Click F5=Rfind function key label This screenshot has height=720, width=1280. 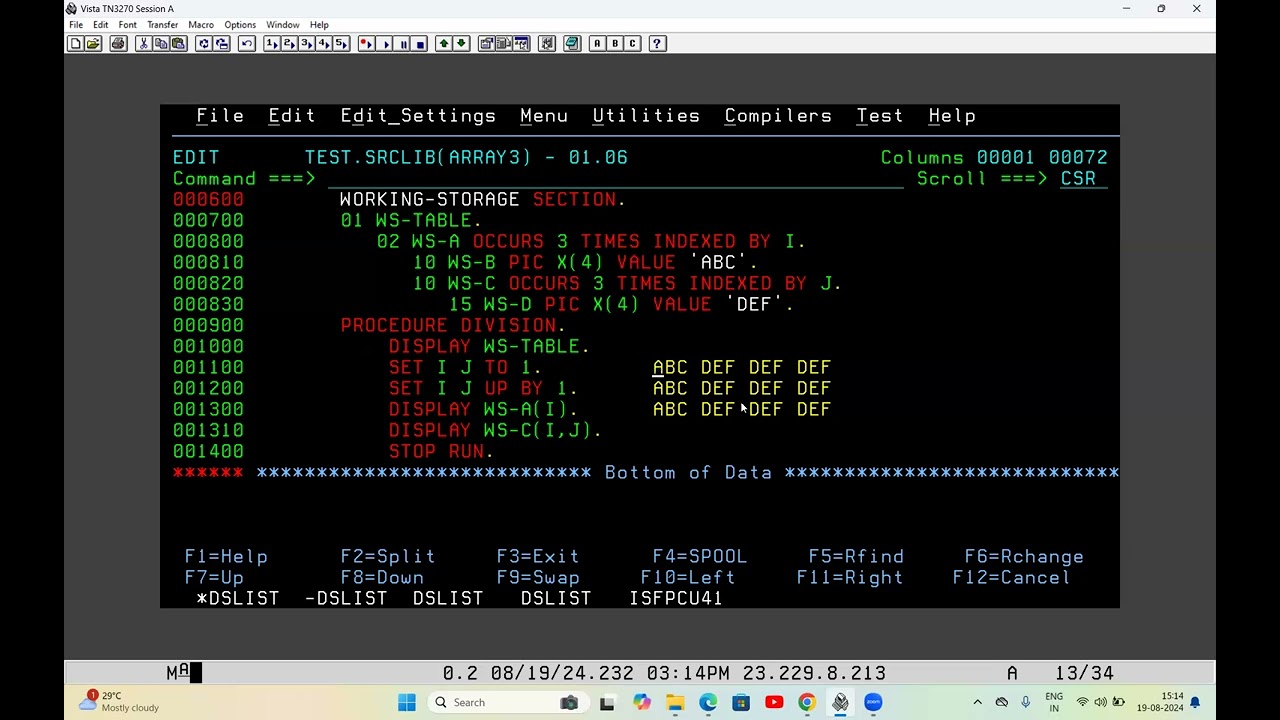point(856,557)
